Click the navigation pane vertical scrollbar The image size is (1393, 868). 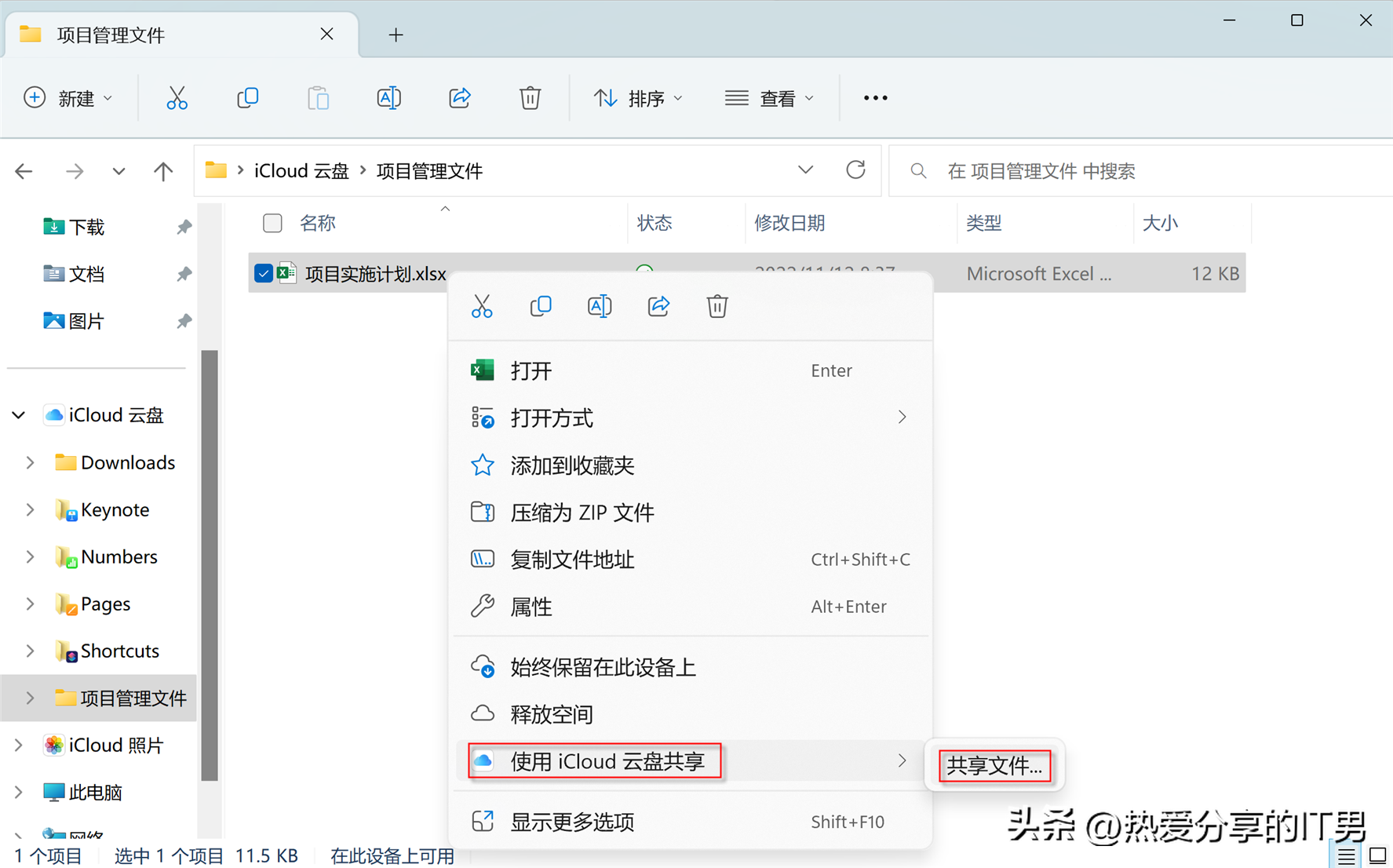coord(210,565)
